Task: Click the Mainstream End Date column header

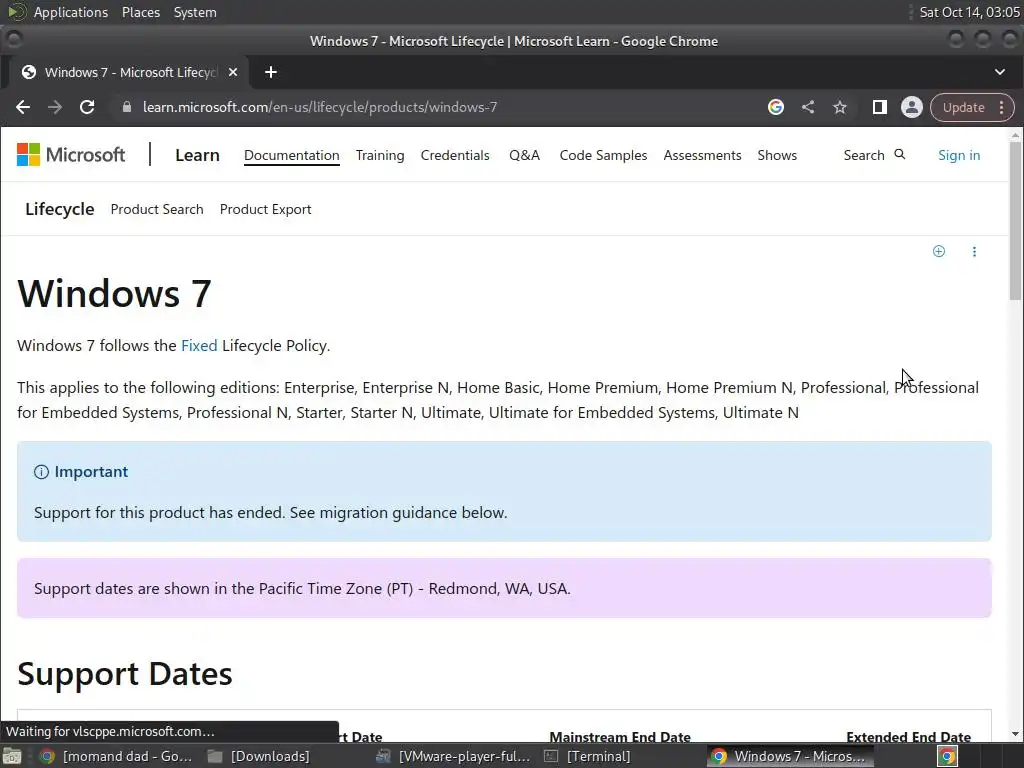Action: click(x=620, y=737)
